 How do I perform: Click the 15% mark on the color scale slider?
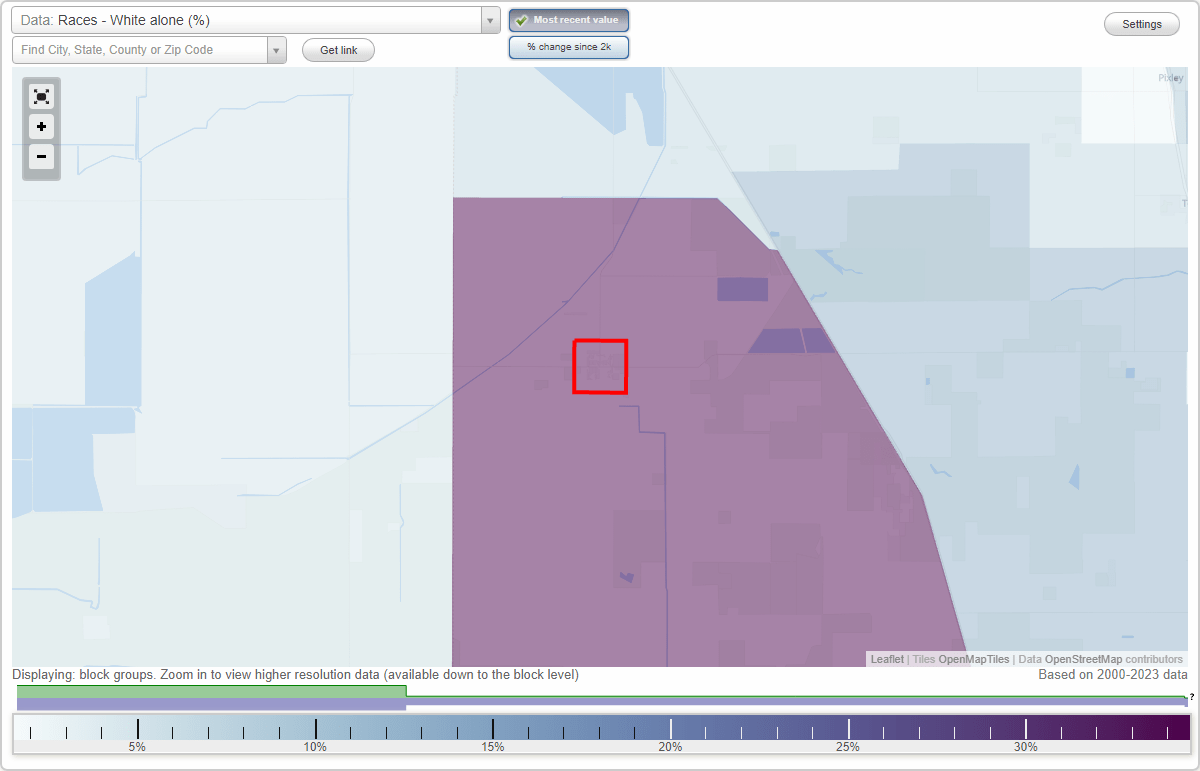pos(493,730)
